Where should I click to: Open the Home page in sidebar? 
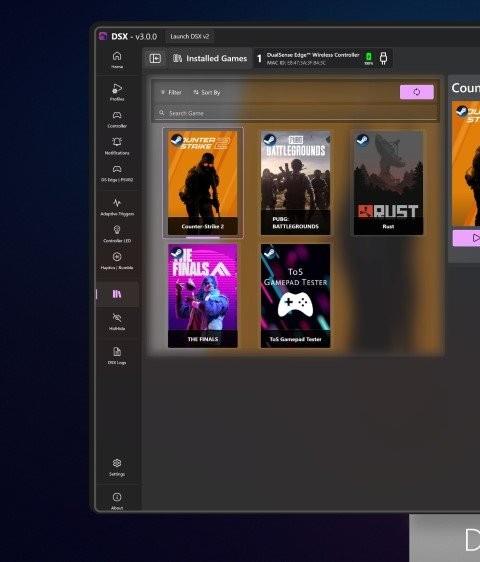pyautogui.click(x=117, y=60)
